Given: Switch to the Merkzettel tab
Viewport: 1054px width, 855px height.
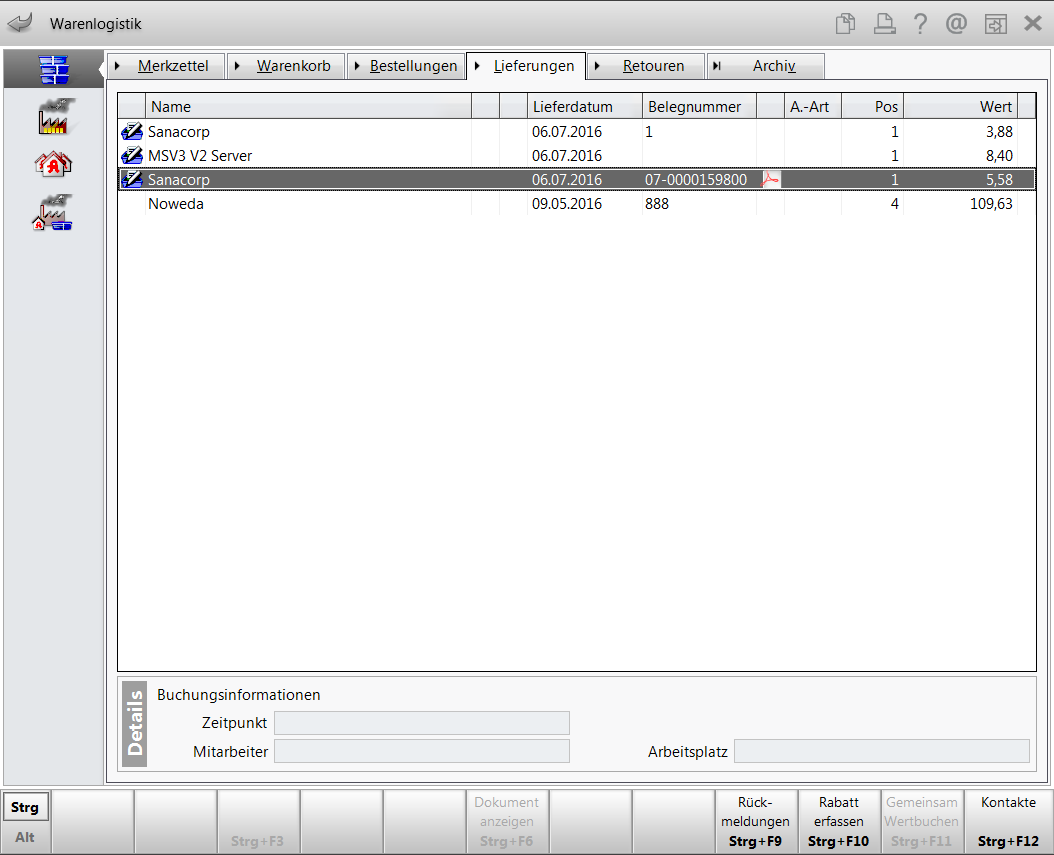Looking at the screenshot, I should (166, 66).
